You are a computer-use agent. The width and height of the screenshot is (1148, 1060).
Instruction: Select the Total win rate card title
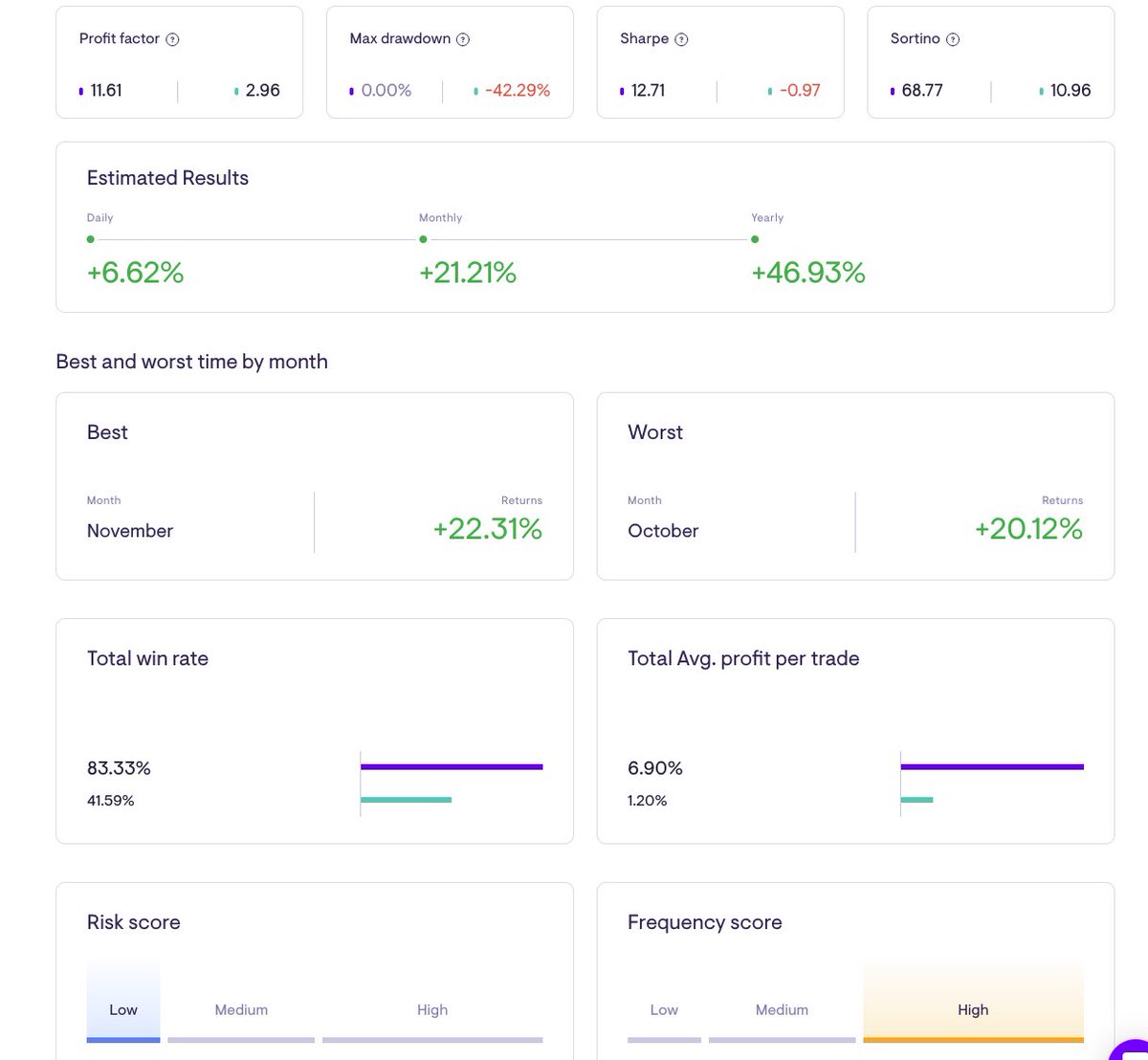147,658
